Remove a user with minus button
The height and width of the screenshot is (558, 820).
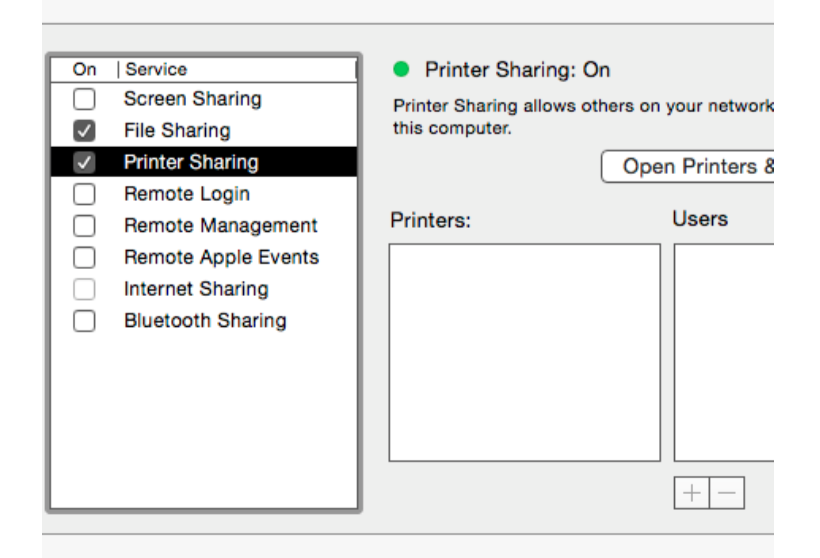tap(727, 493)
